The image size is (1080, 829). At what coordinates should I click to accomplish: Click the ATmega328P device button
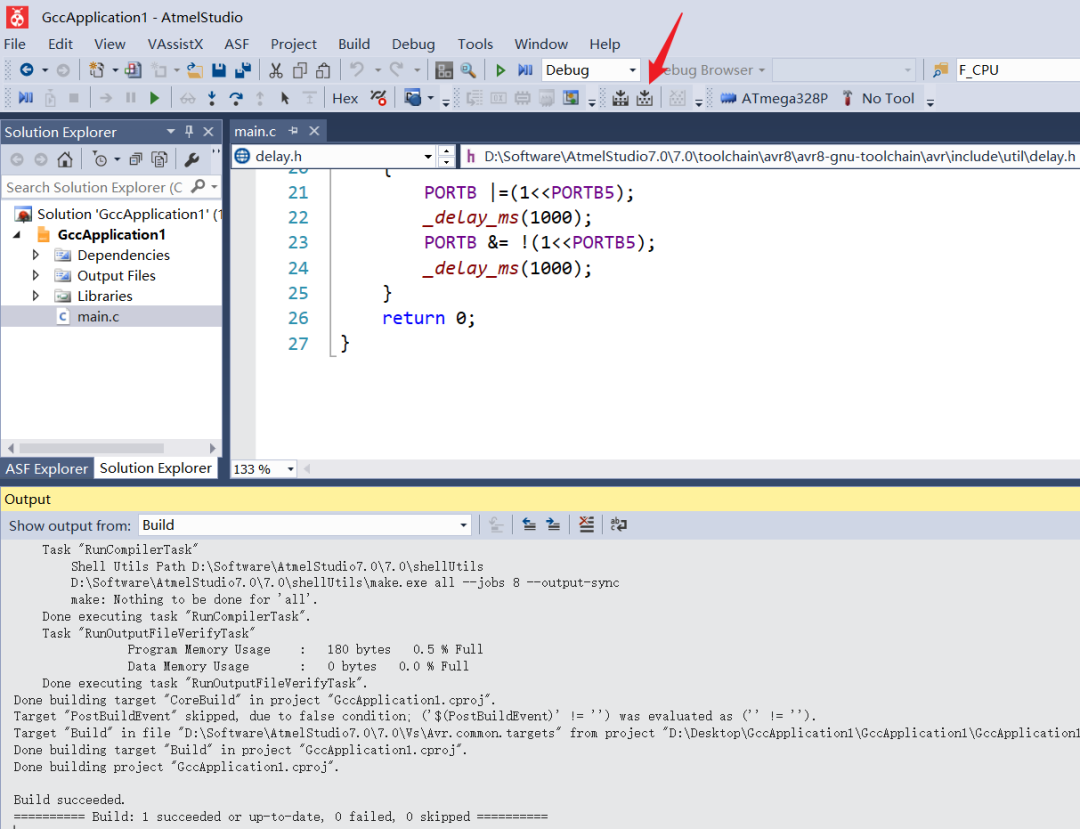pyautogui.click(x=774, y=98)
